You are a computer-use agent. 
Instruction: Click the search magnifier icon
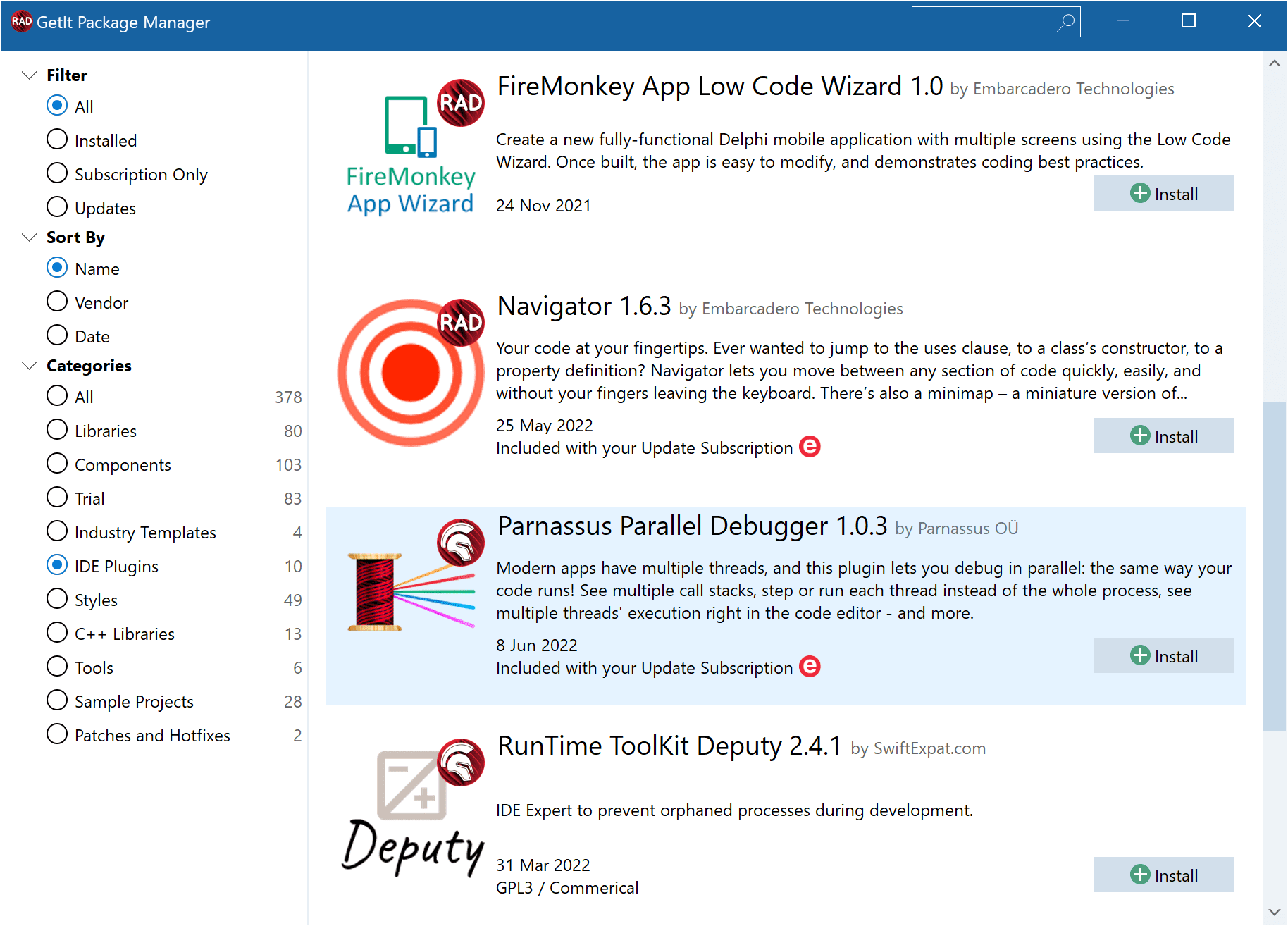click(x=1066, y=22)
